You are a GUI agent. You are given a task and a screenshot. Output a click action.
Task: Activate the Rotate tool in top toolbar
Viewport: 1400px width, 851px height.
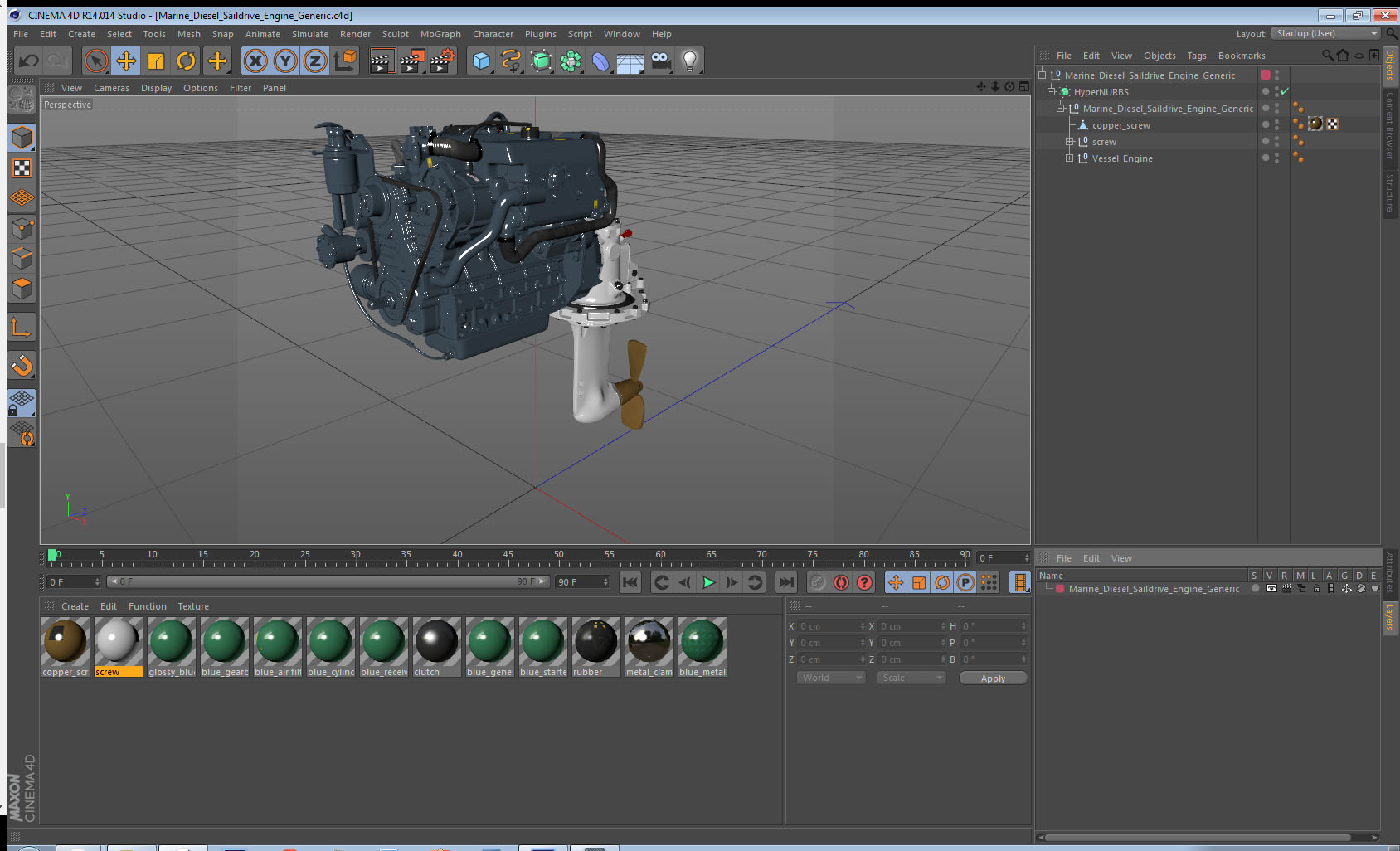pos(186,61)
